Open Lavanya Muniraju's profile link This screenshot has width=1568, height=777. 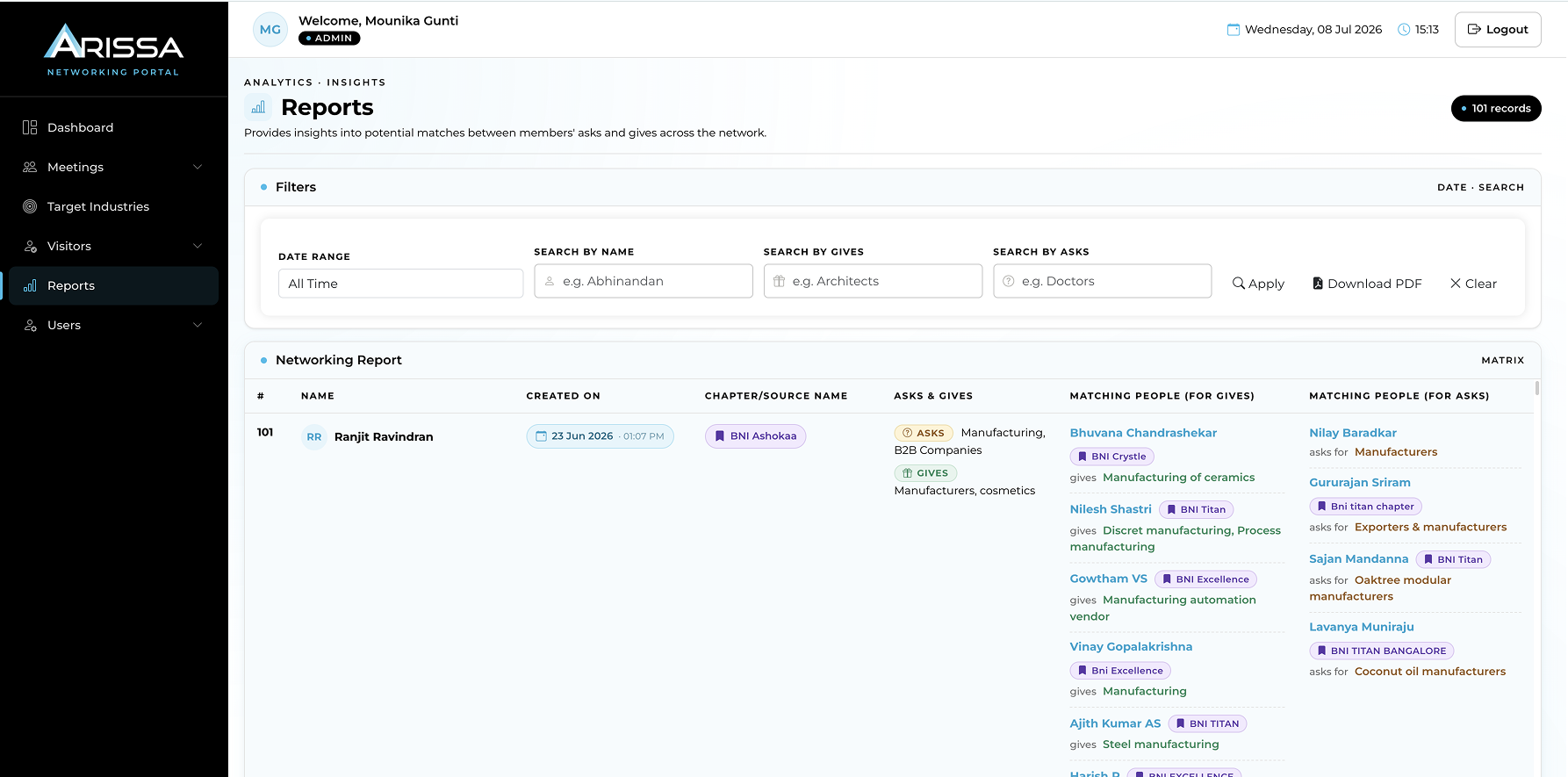1362,627
